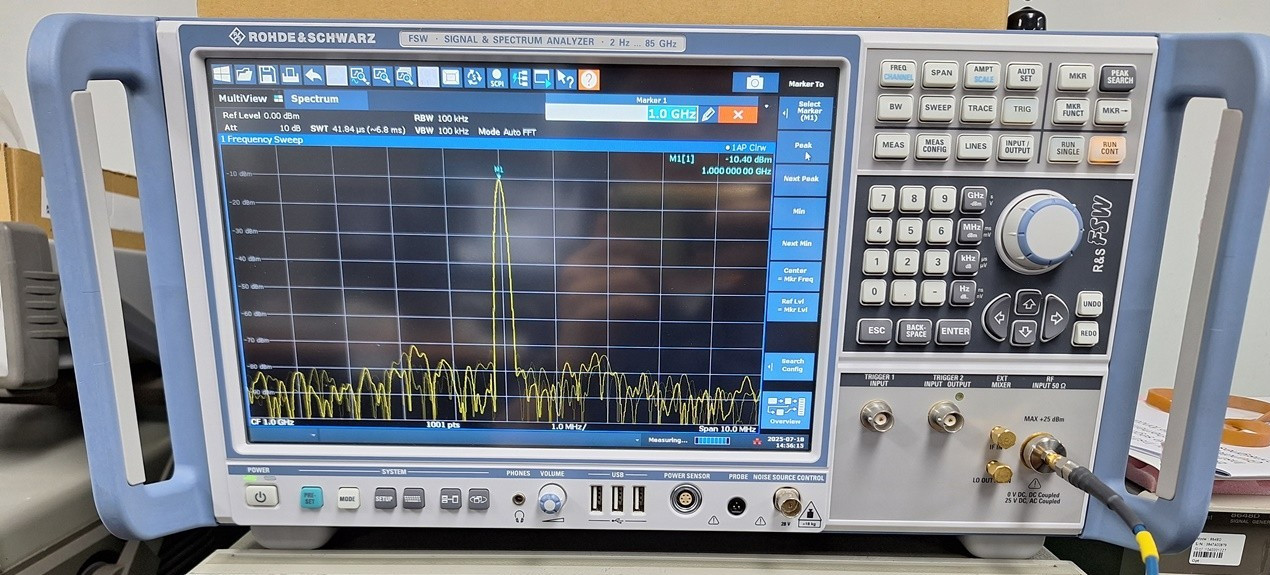Click the MHz unit key
Image resolution: width=1270 pixels, height=575 pixels.
click(x=970, y=230)
